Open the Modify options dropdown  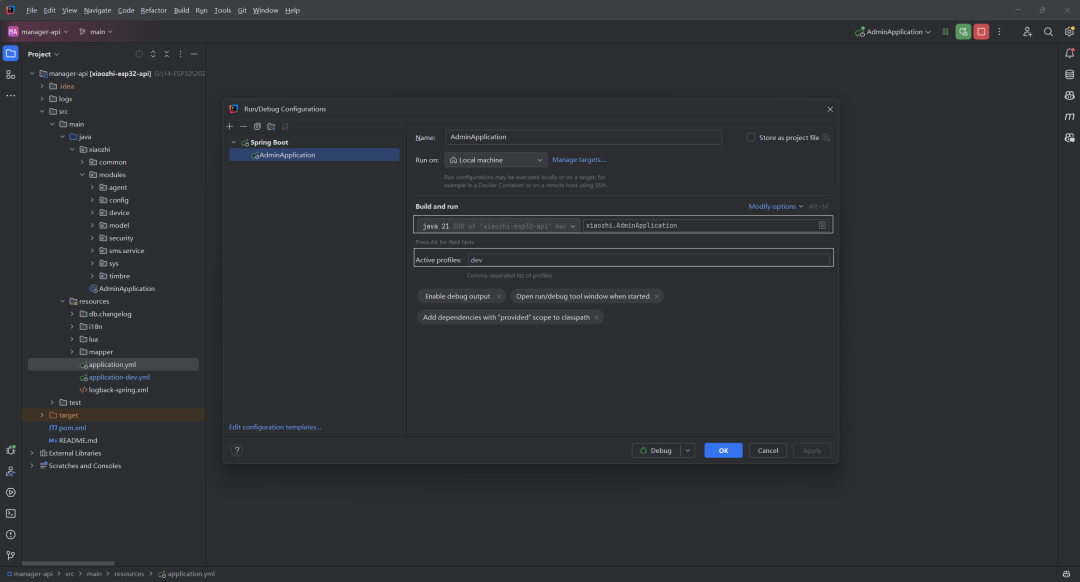(x=776, y=207)
